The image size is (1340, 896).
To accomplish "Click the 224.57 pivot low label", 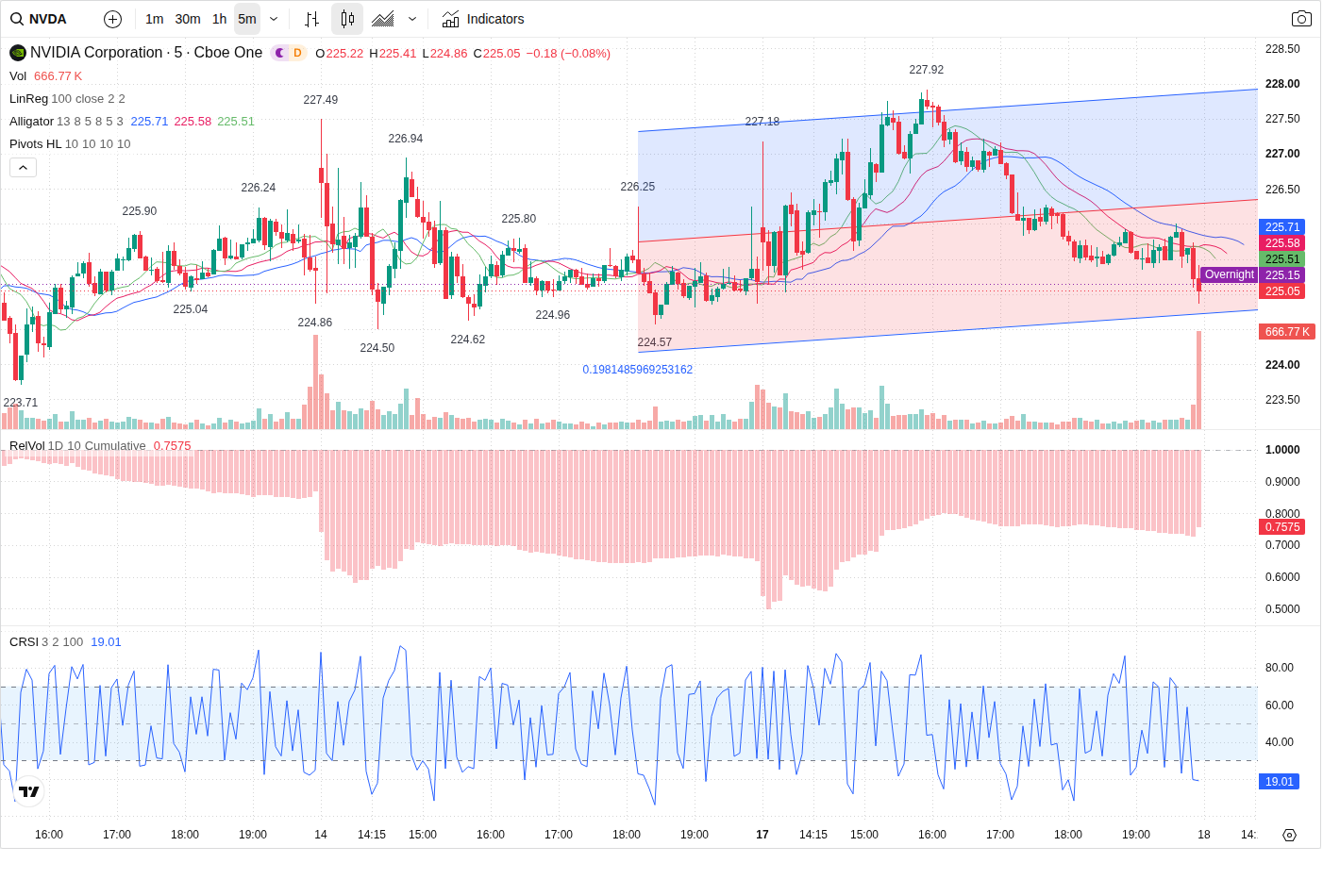I will coord(655,342).
